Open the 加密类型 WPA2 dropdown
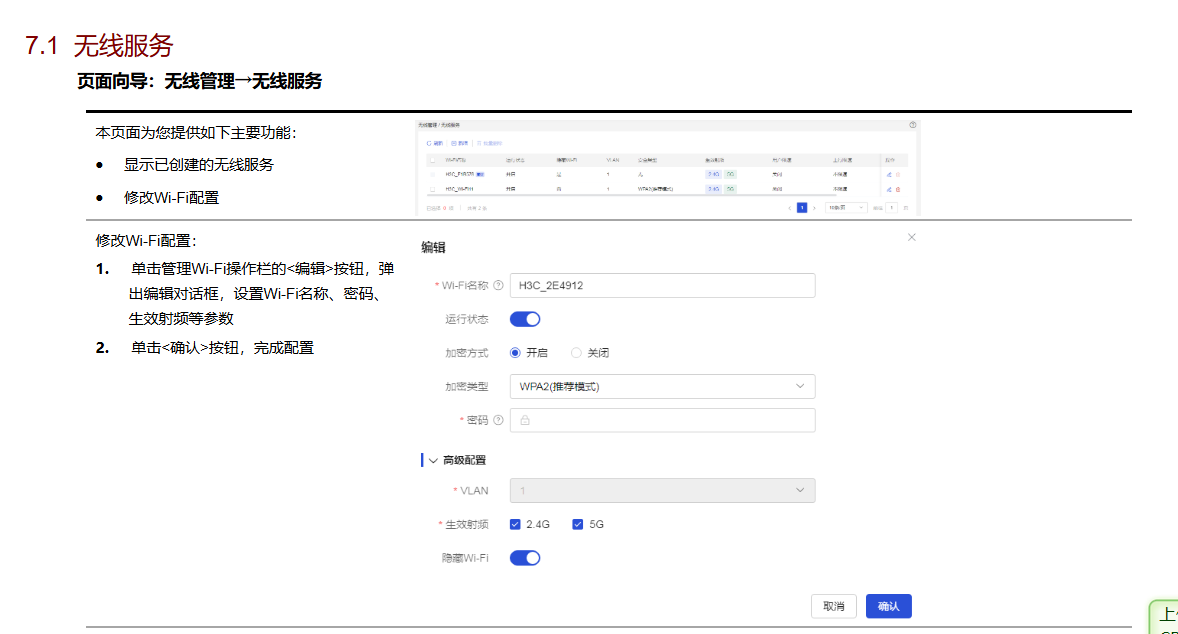This screenshot has width=1178, height=634. (662, 387)
